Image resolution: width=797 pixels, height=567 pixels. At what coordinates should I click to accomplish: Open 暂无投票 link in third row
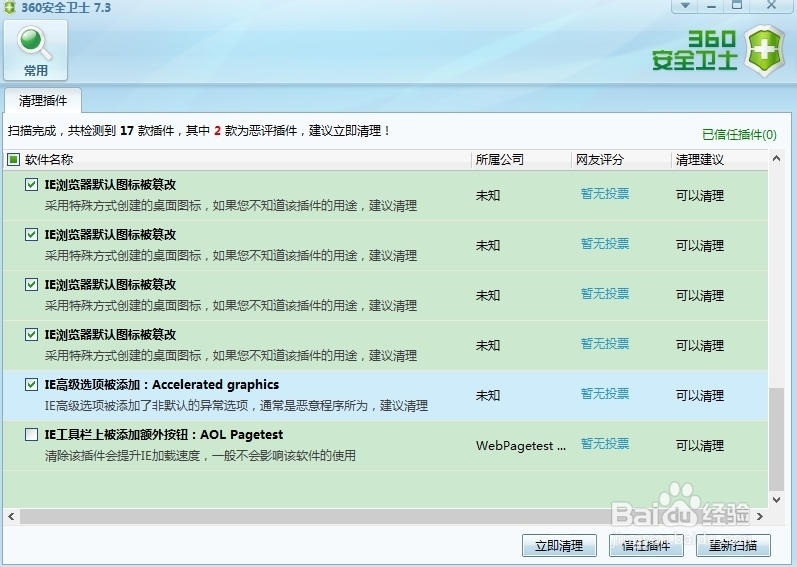pyautogui.click(x=605, y=294)
